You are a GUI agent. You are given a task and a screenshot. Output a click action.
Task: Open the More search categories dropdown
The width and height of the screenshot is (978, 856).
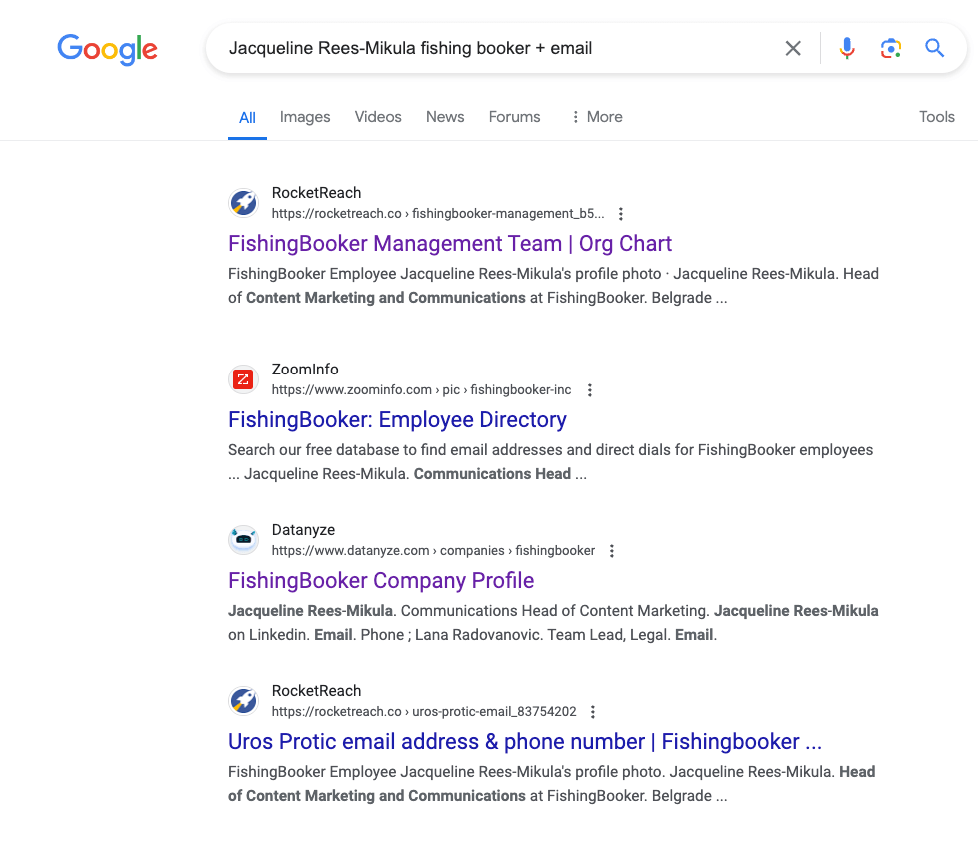coord(596,117)
